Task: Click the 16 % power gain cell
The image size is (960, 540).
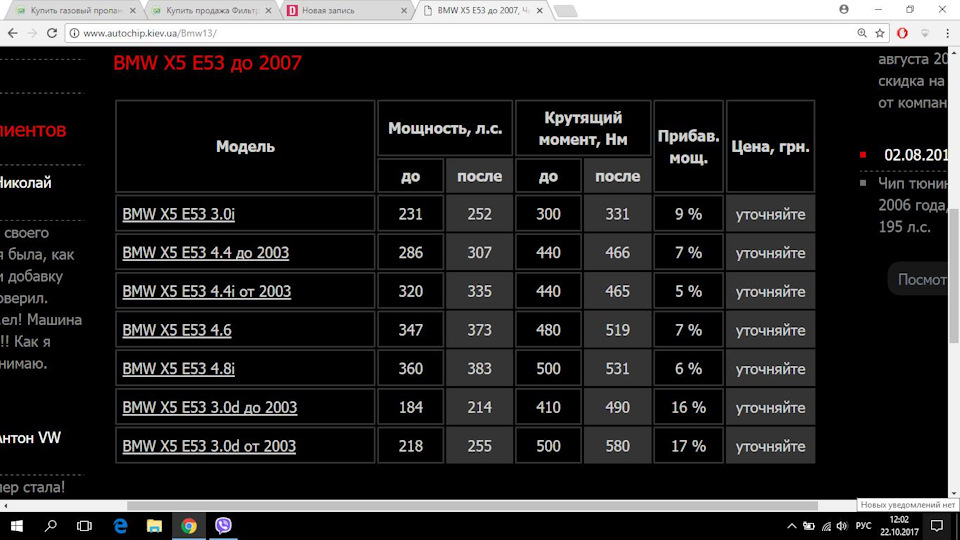Action: pos(688,407)
